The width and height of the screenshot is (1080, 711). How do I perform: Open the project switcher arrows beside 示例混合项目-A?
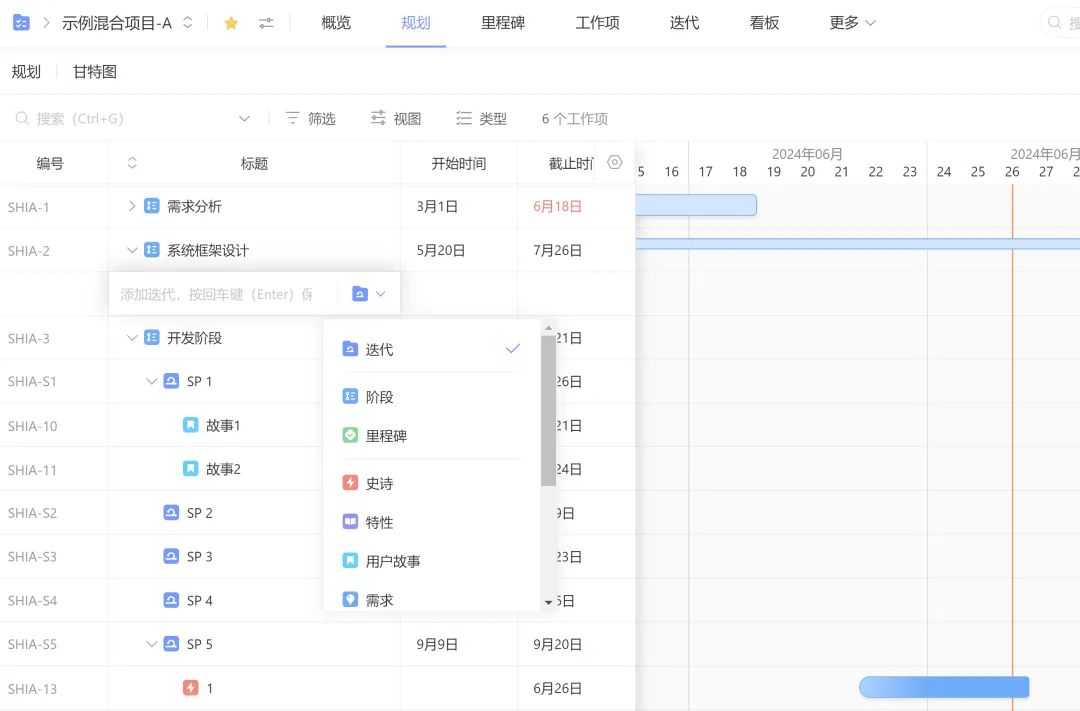pos(187,23)
